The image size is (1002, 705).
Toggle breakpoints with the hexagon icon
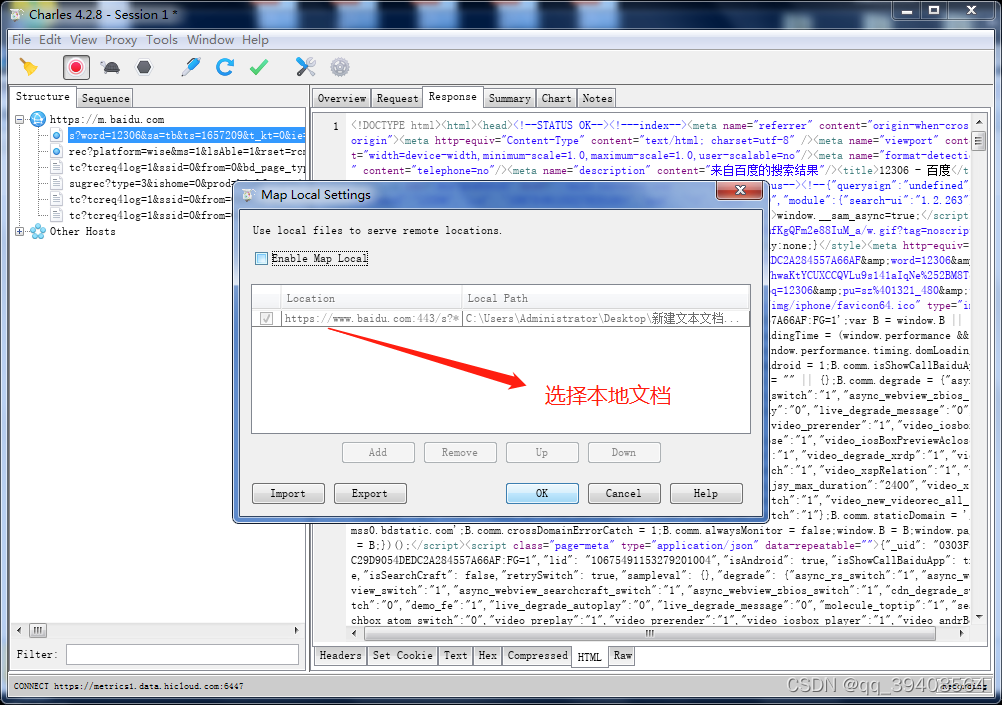coord(144,67)
